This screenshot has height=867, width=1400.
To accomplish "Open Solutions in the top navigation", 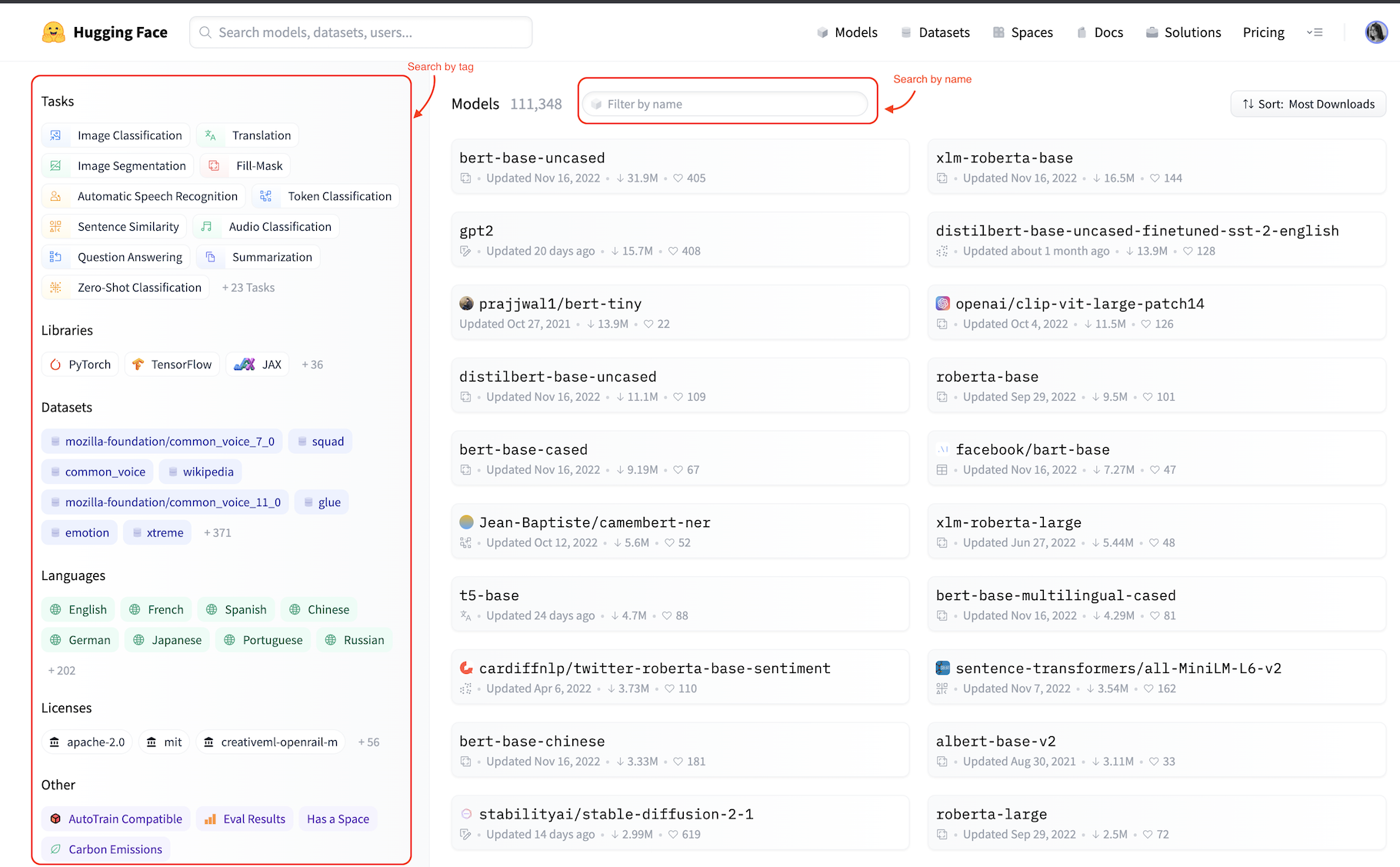I will click(1183, 32).
